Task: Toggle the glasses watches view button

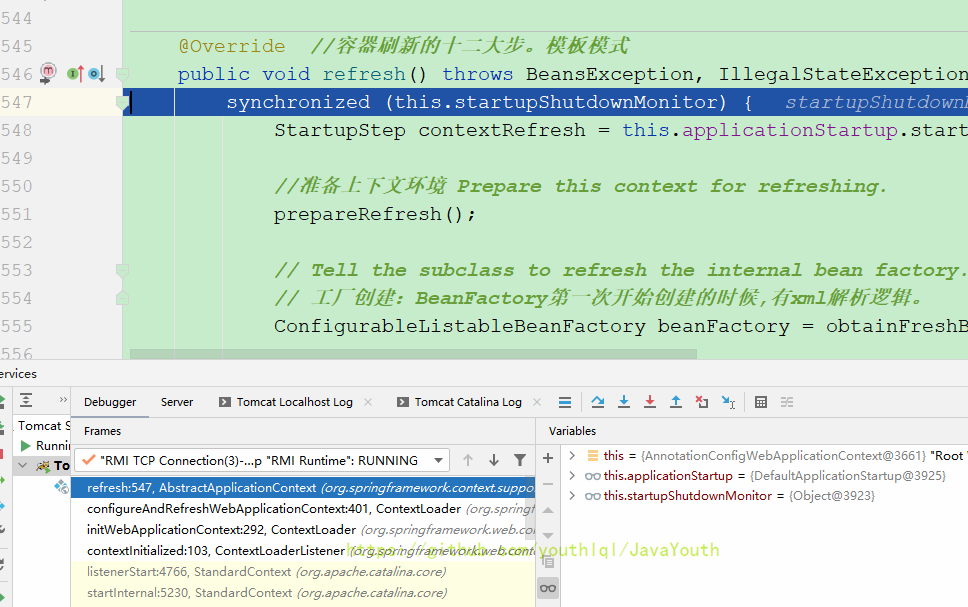Action: (547, 588)
